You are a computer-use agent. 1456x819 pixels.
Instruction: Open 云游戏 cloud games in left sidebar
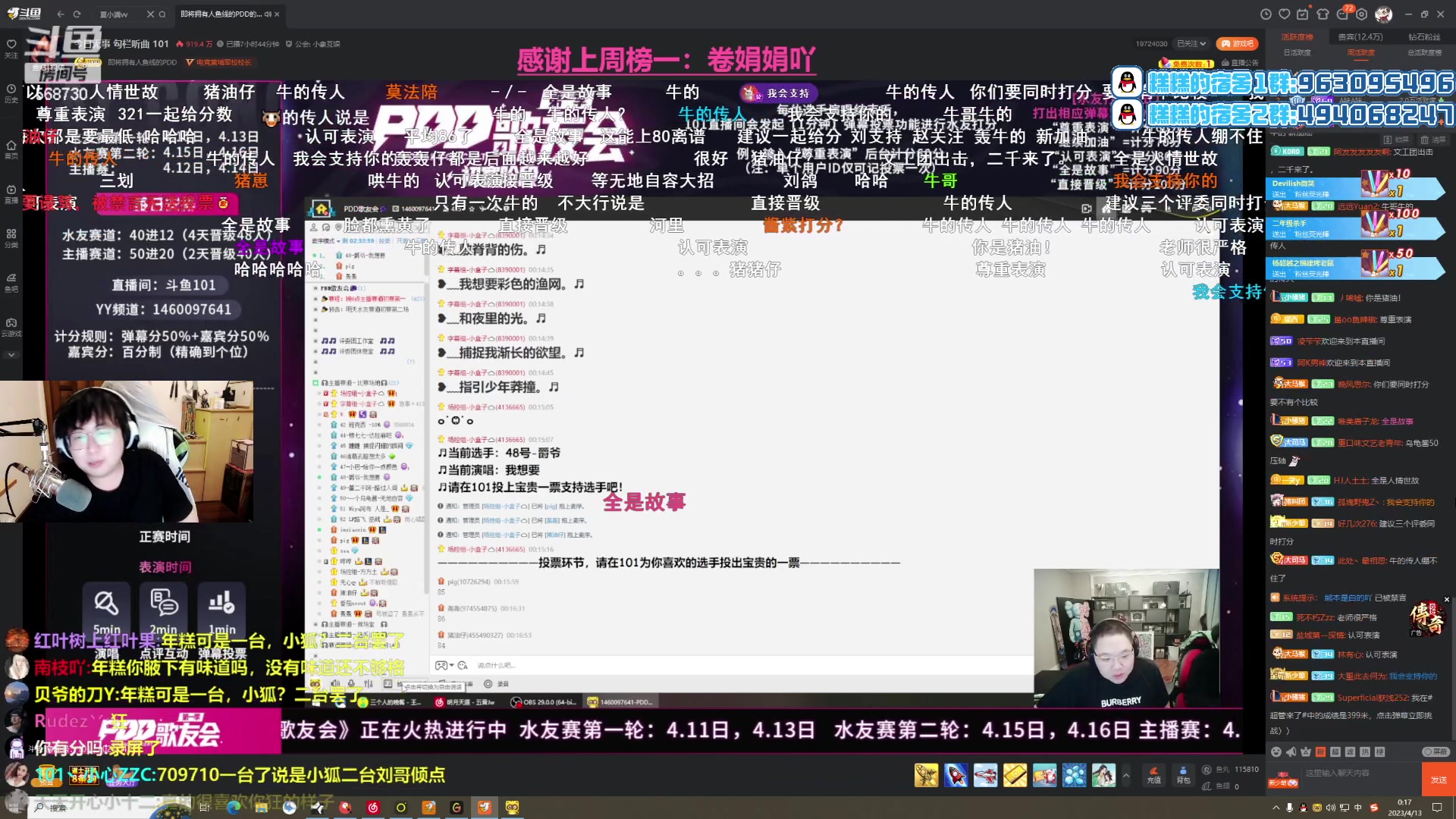(x=11, y=326)
